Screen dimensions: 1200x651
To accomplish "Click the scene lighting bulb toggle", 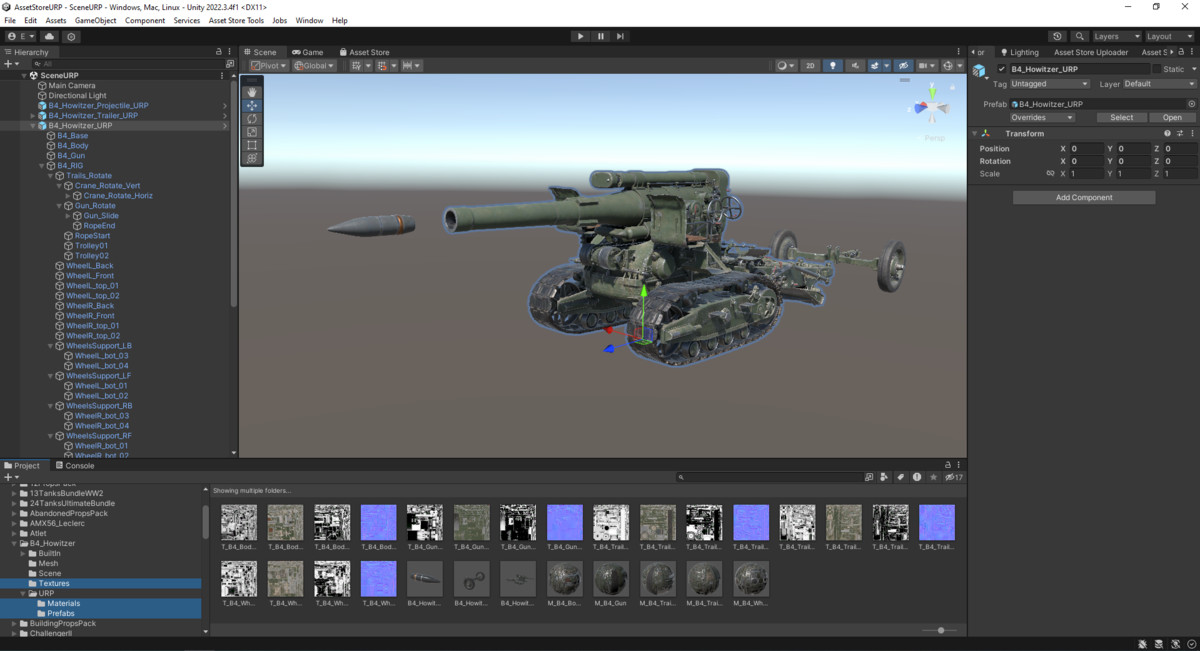I will pos(833,65).
